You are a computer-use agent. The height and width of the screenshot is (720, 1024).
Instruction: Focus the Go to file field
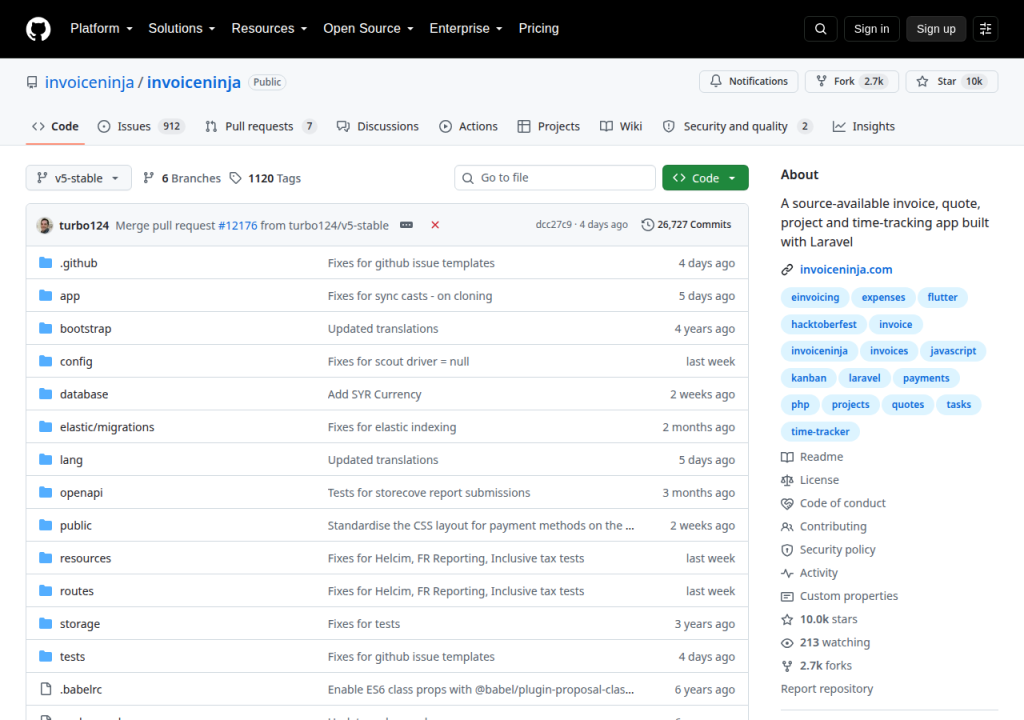pos(555,178)
